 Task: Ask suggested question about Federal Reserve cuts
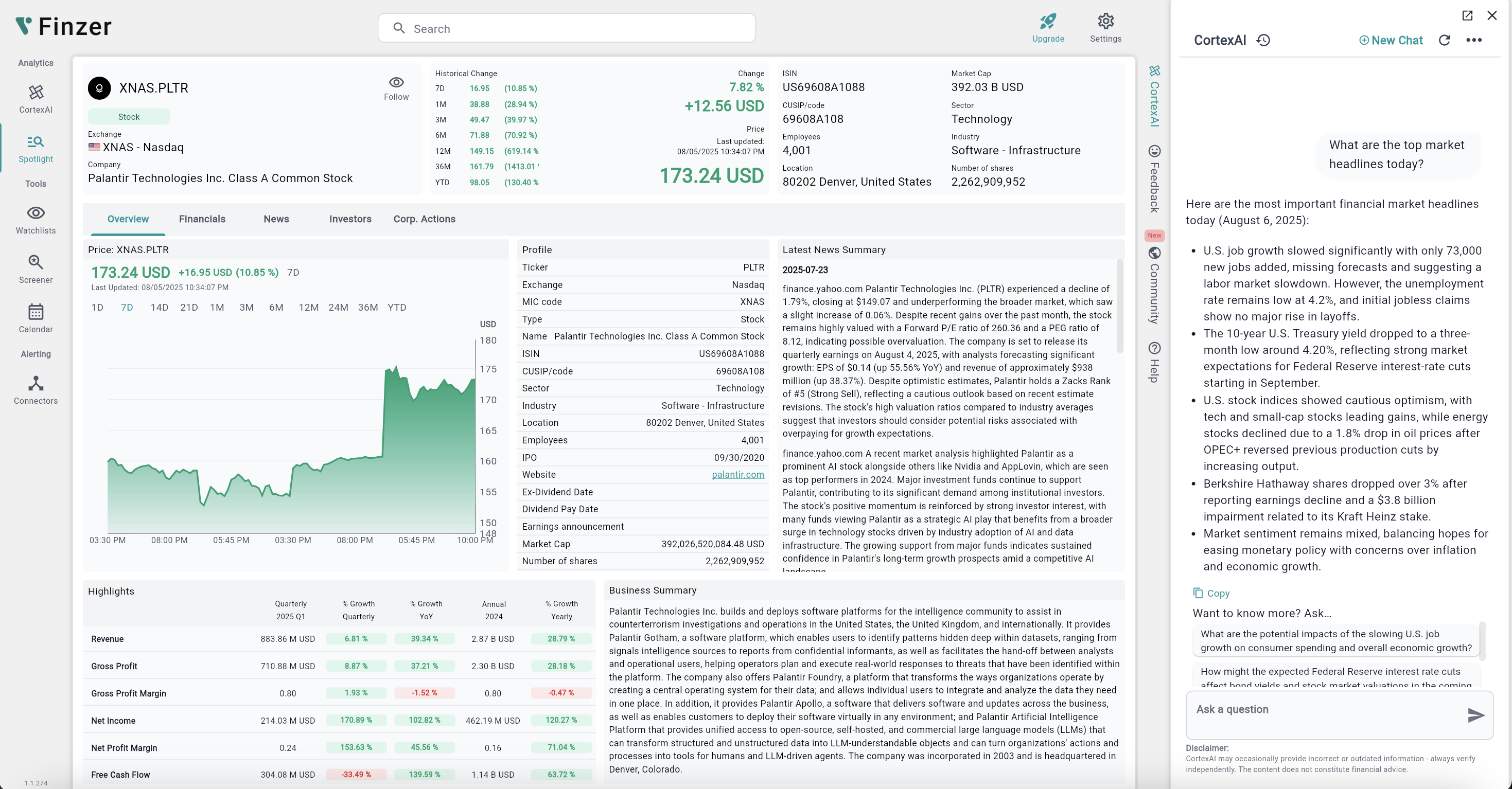(1336, 676)
